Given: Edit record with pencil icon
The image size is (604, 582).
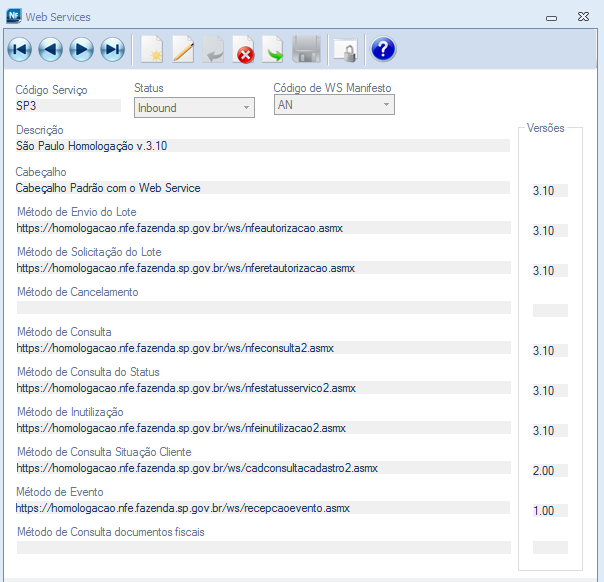Looking at the screenshot, I should pyautogui.click(x=183, y=49).
